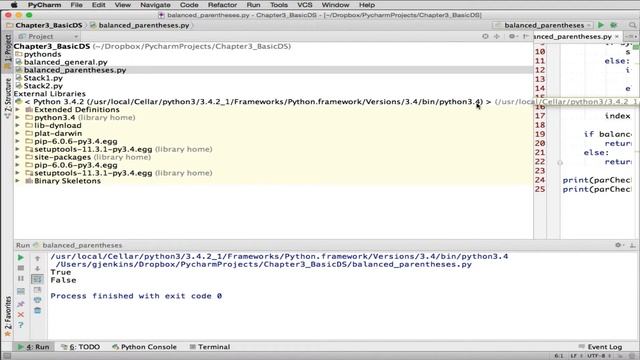Open the Apple menu
Viewport: 640px width, 360px height.
pyautogui.click(x=14, y=5)
